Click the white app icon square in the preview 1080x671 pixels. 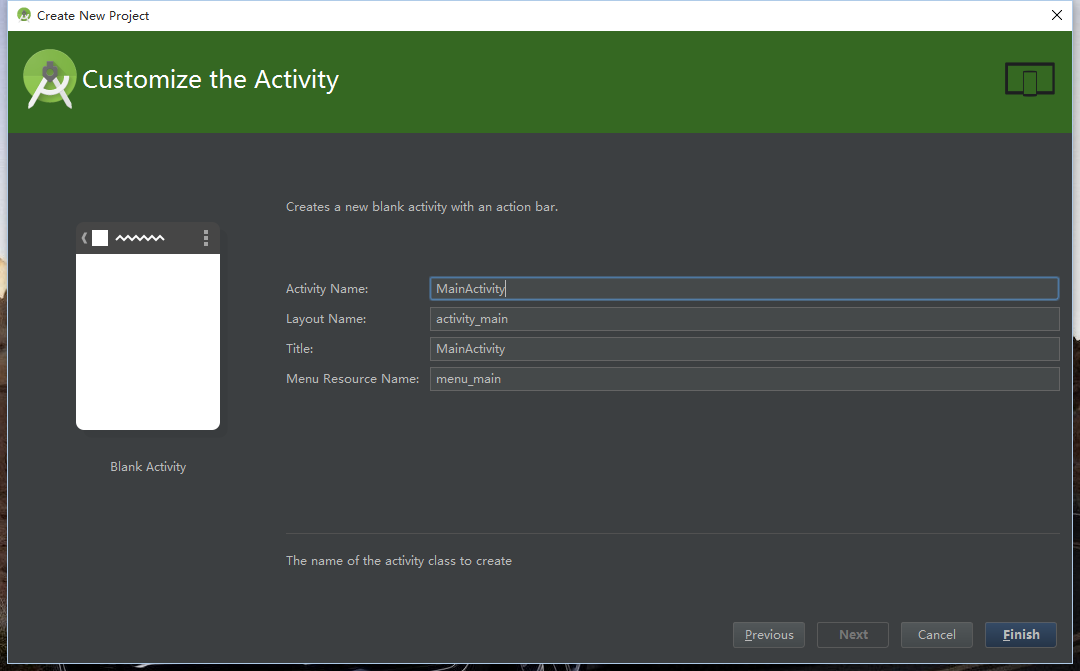coord(100,238)
